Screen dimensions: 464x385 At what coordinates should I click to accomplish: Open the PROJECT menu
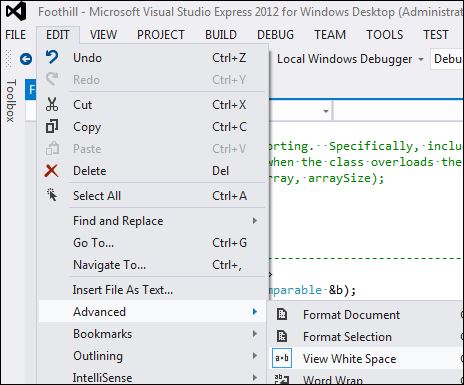161,35
